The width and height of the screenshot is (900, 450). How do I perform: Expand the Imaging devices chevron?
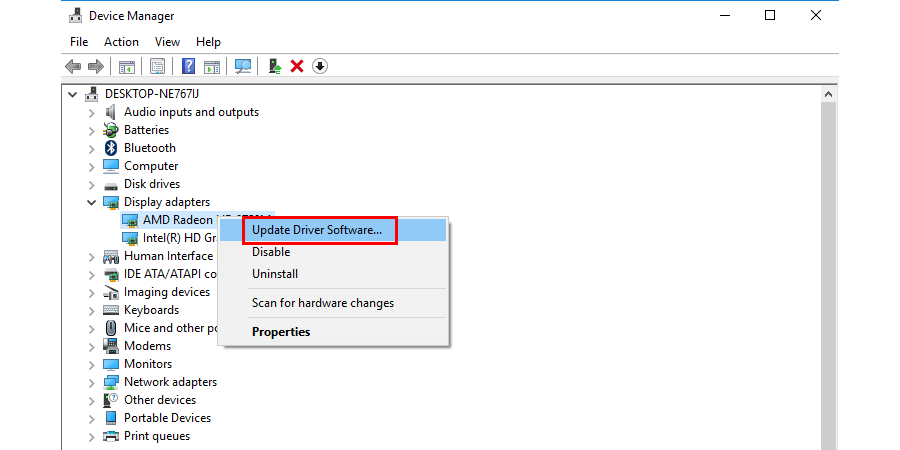[92, 293]
